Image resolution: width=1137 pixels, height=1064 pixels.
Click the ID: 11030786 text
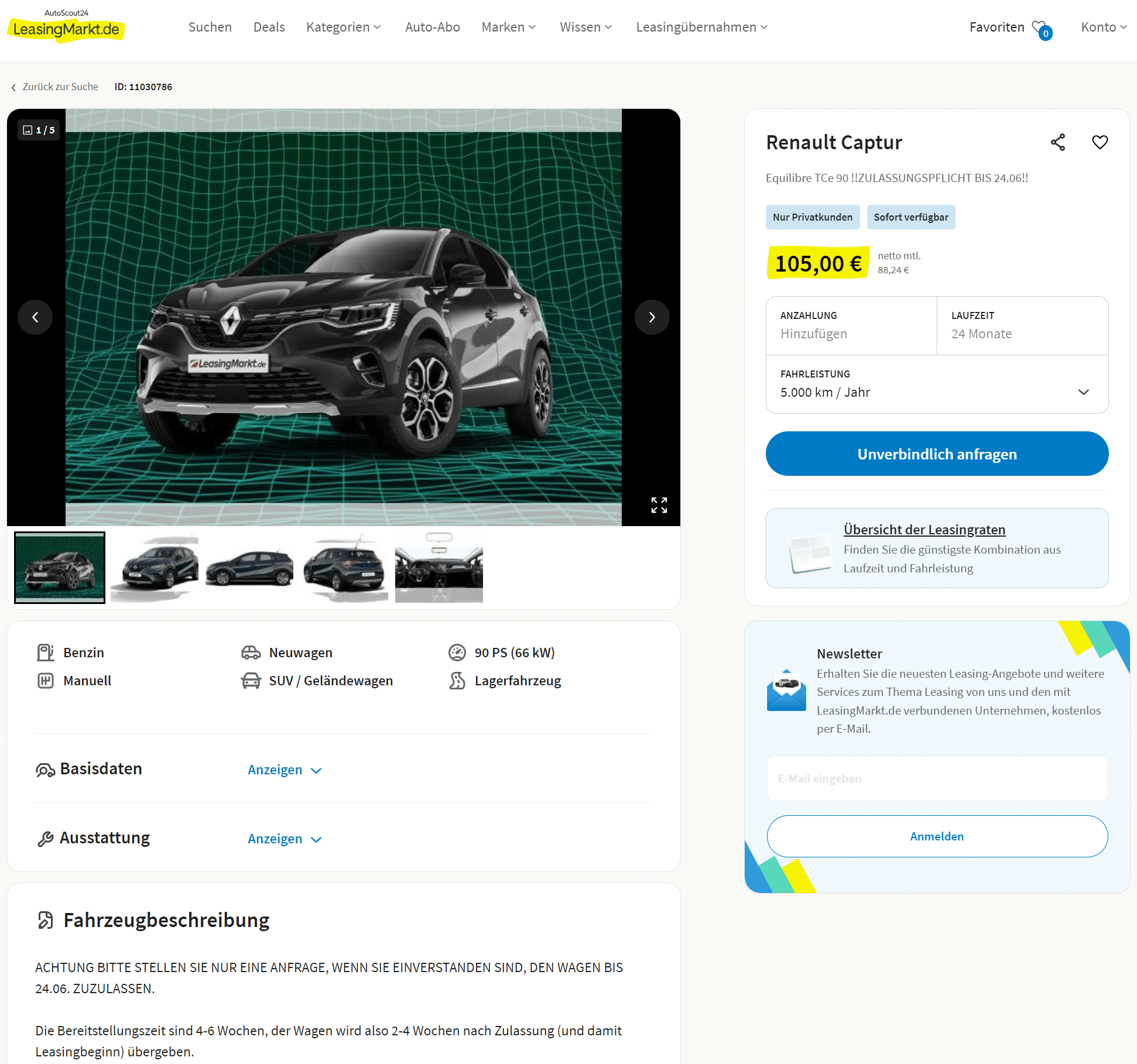coord(143,87)
